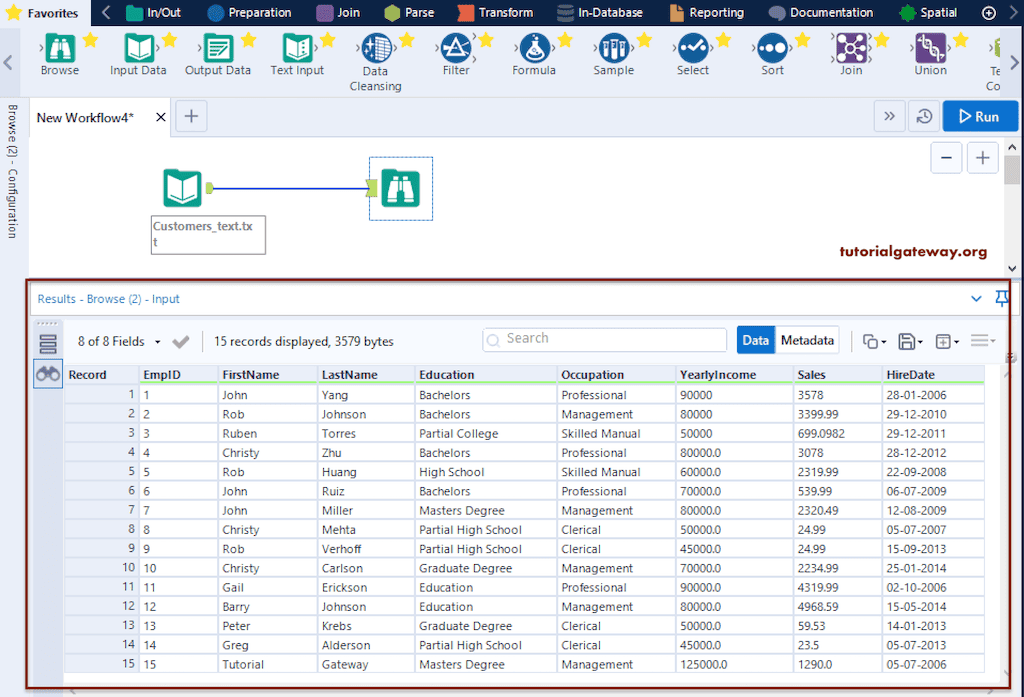1024x697 pixels.
Task: Type a query in the results Search box
Action: (604, 339)
